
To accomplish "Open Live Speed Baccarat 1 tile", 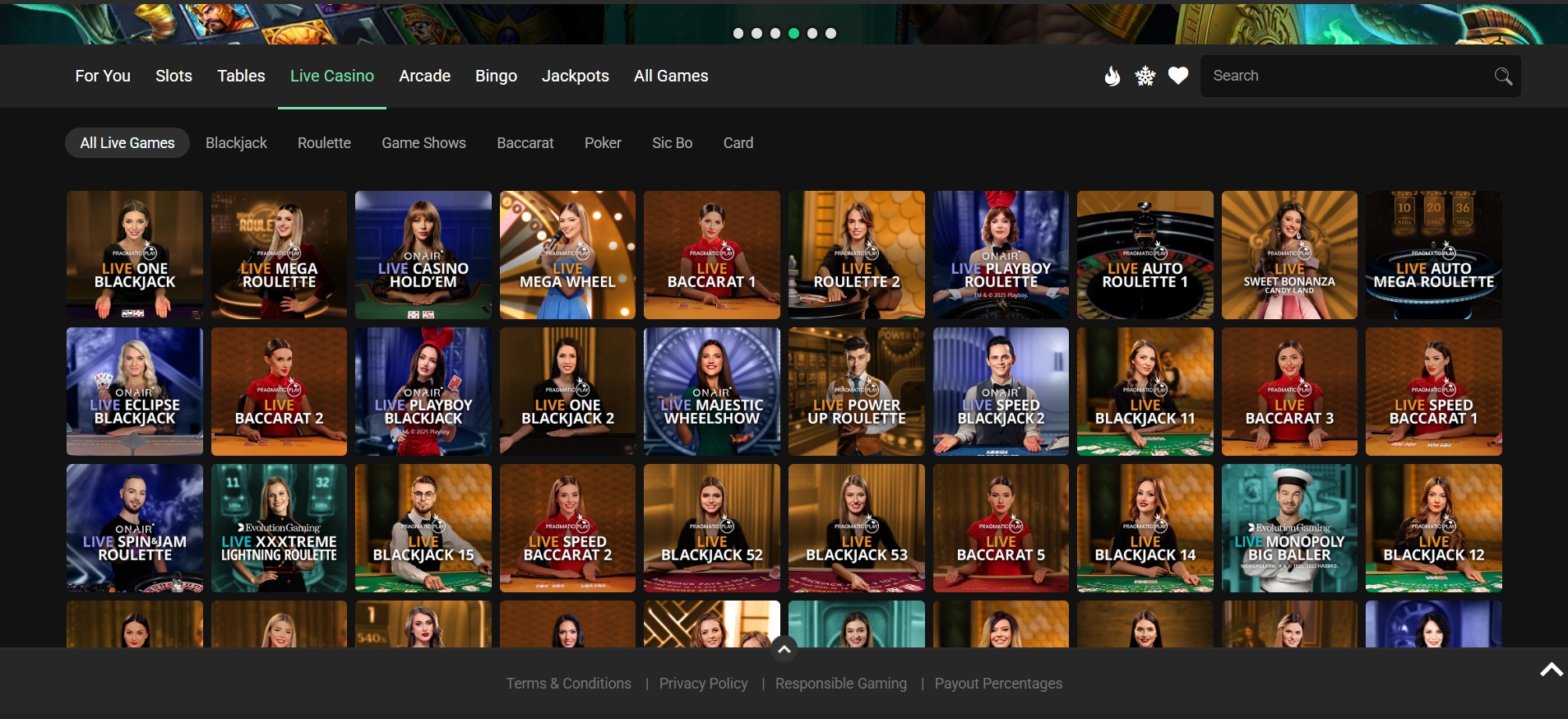I will [x=1434, y=392].
